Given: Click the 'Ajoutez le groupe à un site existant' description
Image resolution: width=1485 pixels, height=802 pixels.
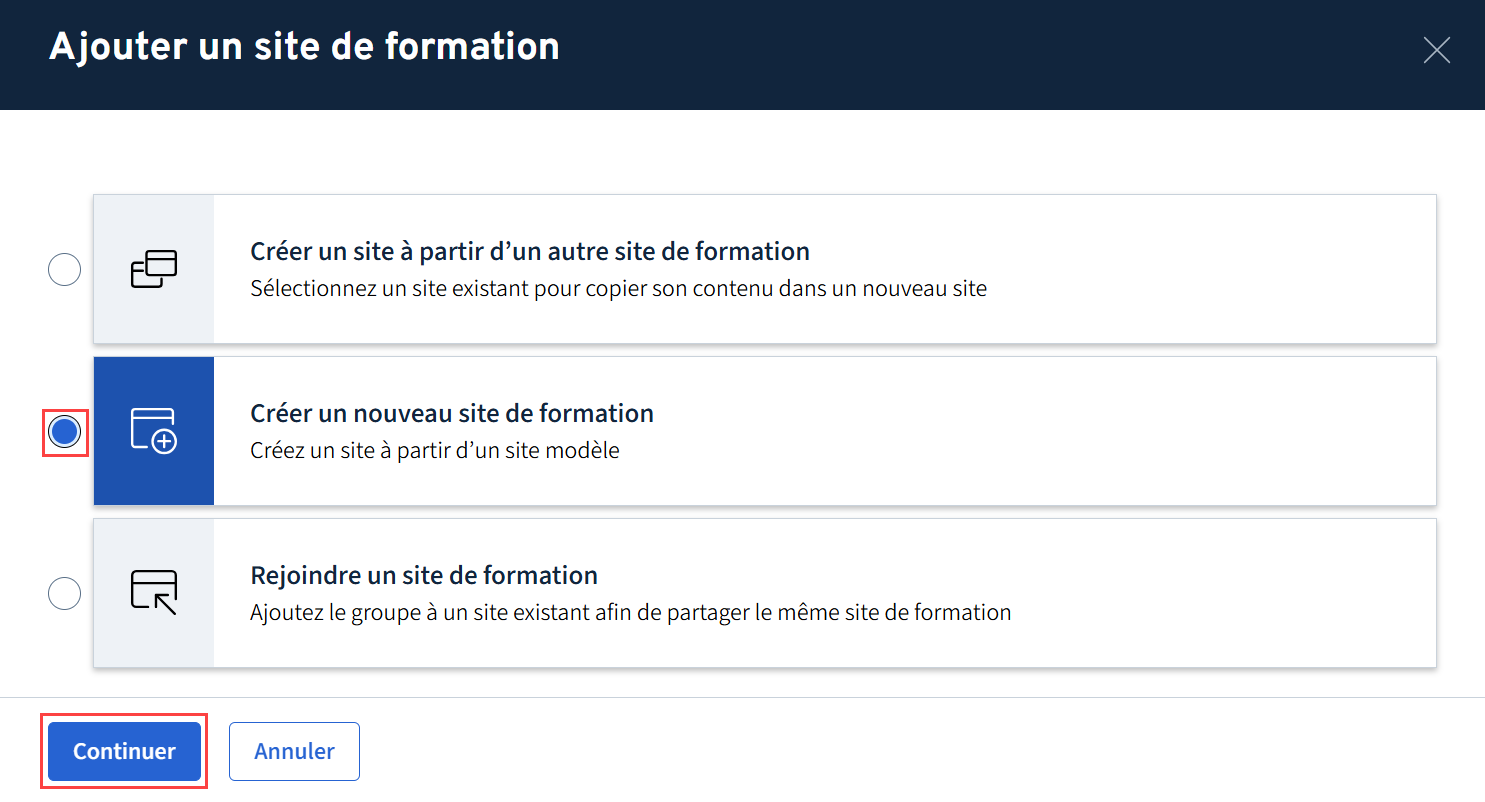Looking at the screenshot, I should pos(630,612).
